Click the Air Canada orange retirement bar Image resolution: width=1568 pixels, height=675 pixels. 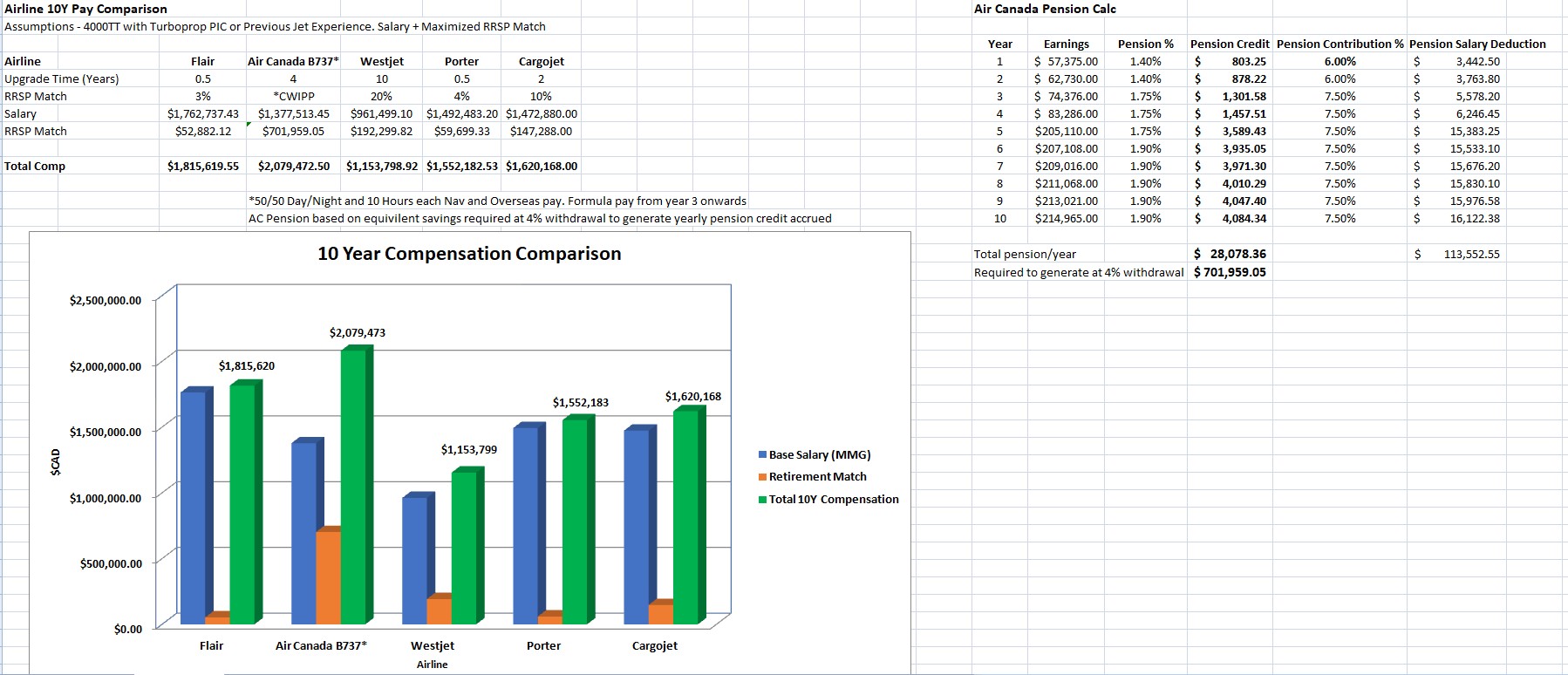point(329,576)
